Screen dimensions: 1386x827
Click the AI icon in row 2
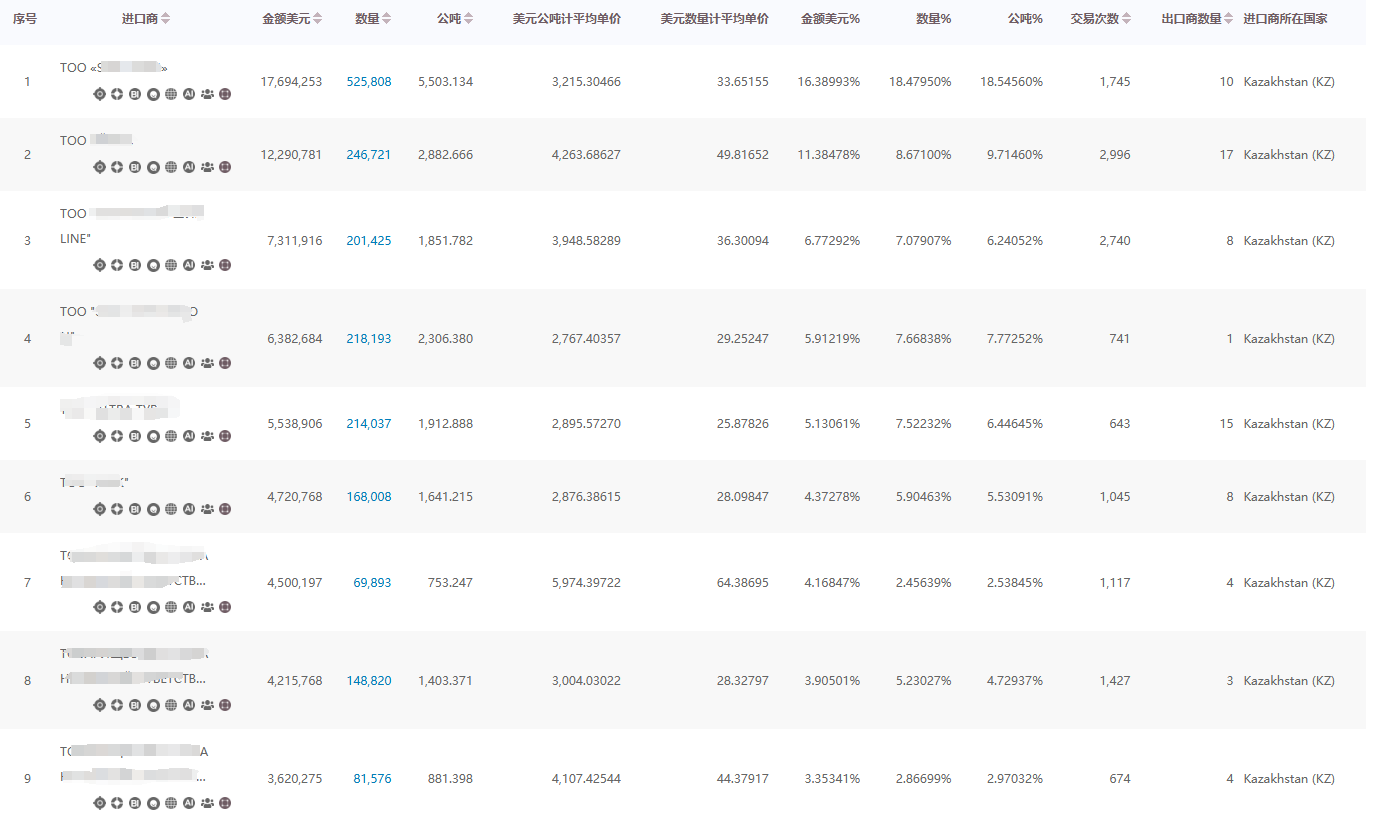[189, 167]
